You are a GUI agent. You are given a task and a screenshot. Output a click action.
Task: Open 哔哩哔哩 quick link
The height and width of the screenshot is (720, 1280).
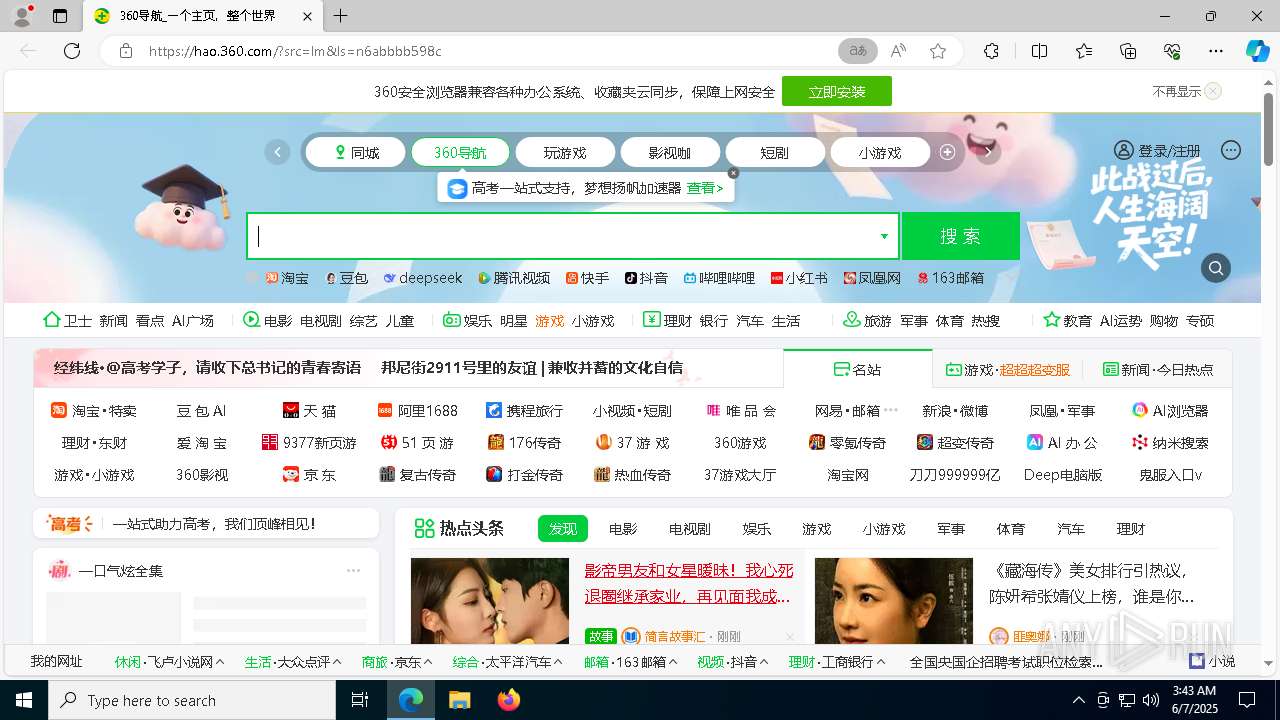719,278
